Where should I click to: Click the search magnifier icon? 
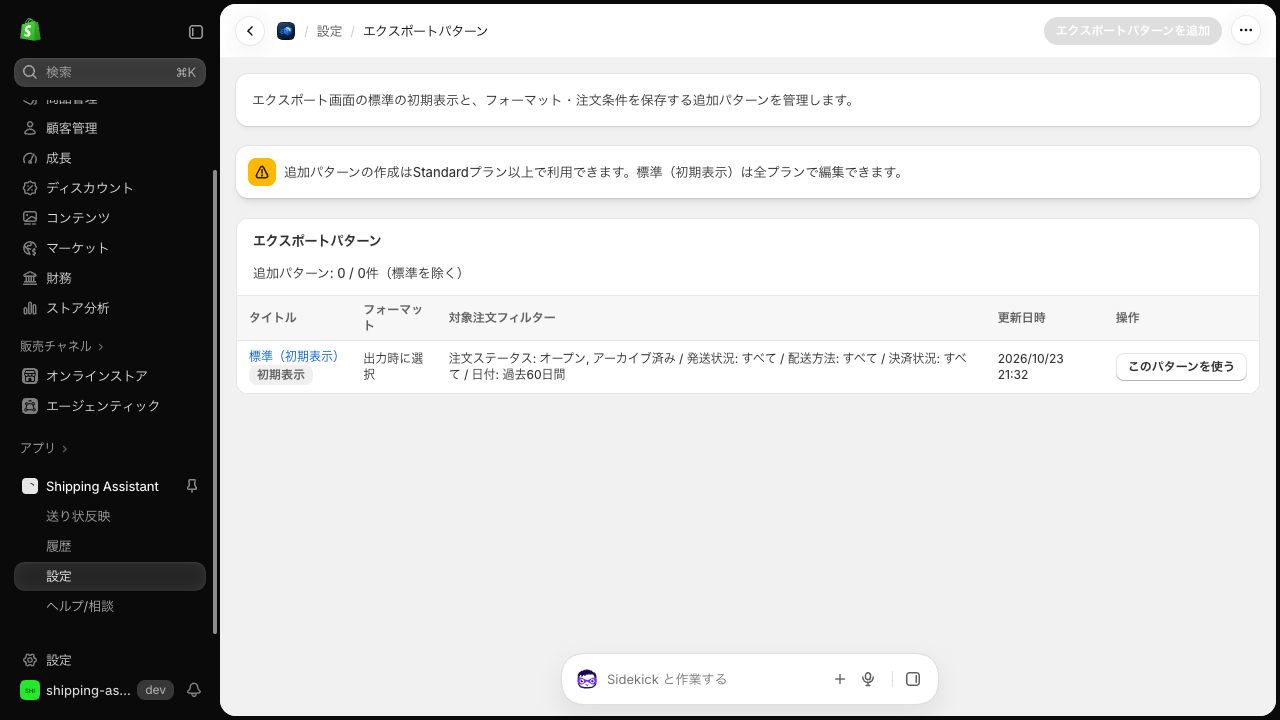click(30, 72)
